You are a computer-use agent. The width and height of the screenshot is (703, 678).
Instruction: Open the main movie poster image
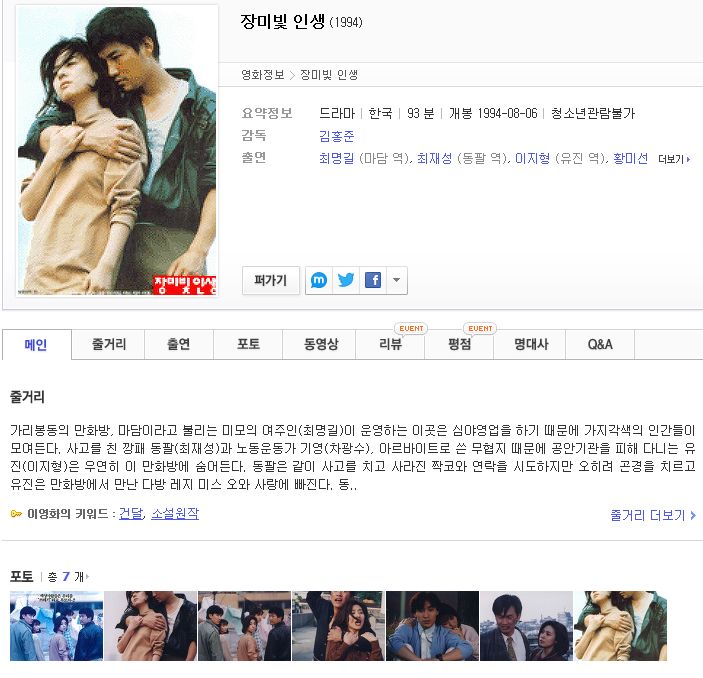coord(117,151)
